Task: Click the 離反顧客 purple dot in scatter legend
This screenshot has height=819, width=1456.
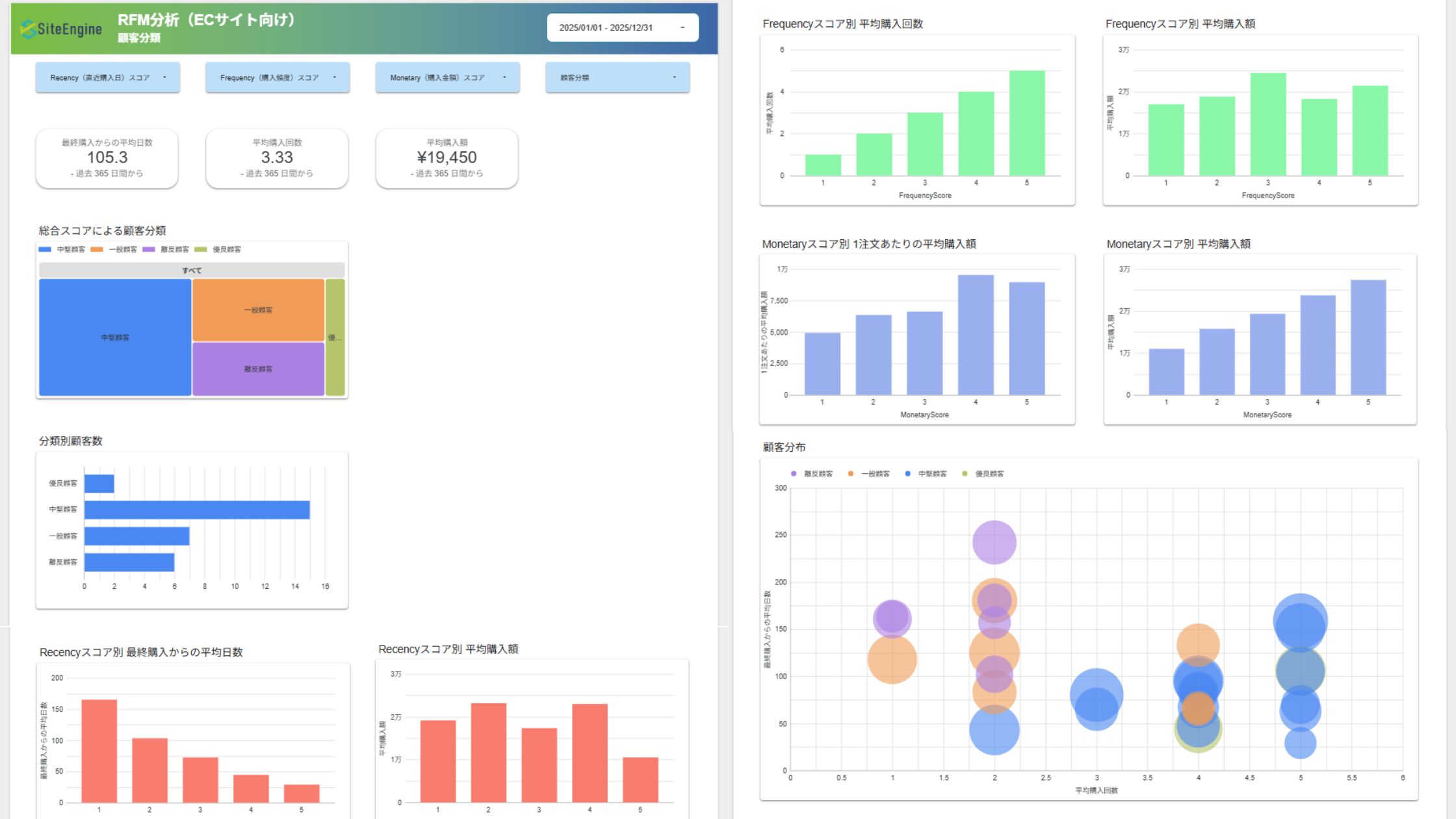Action: click(x=794, y=474)
